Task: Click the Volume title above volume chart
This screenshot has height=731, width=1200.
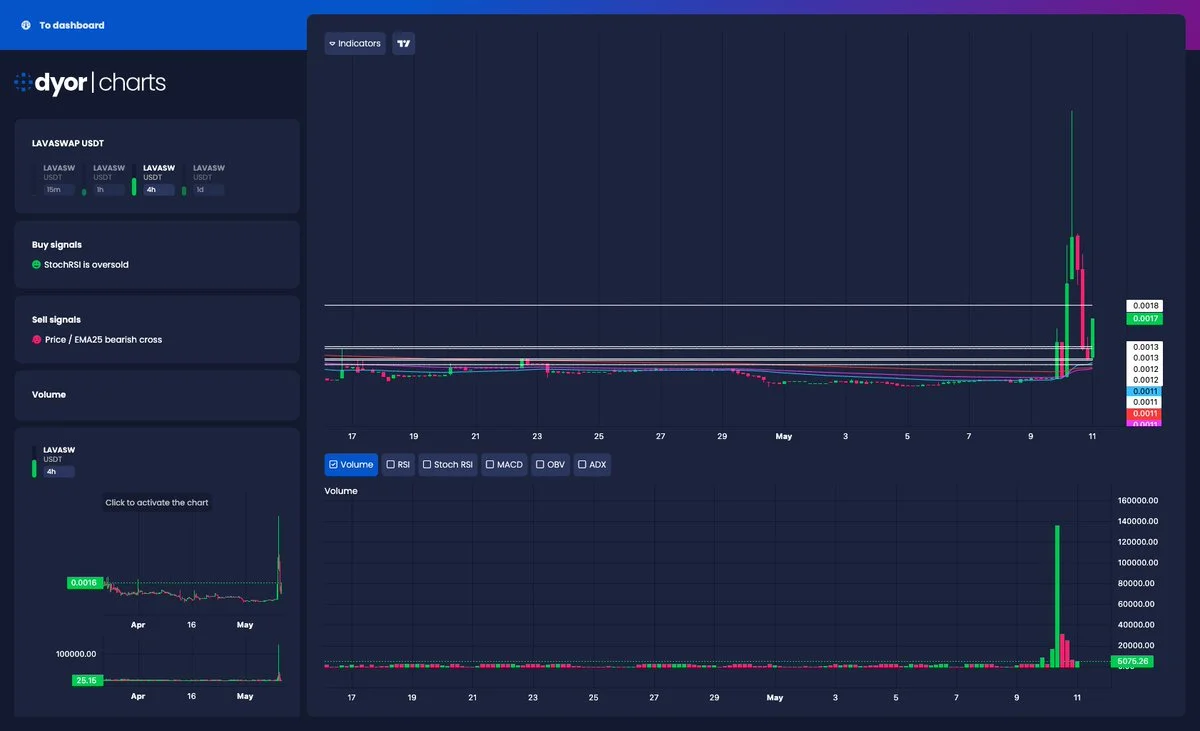Action: [x=341, y=491]
